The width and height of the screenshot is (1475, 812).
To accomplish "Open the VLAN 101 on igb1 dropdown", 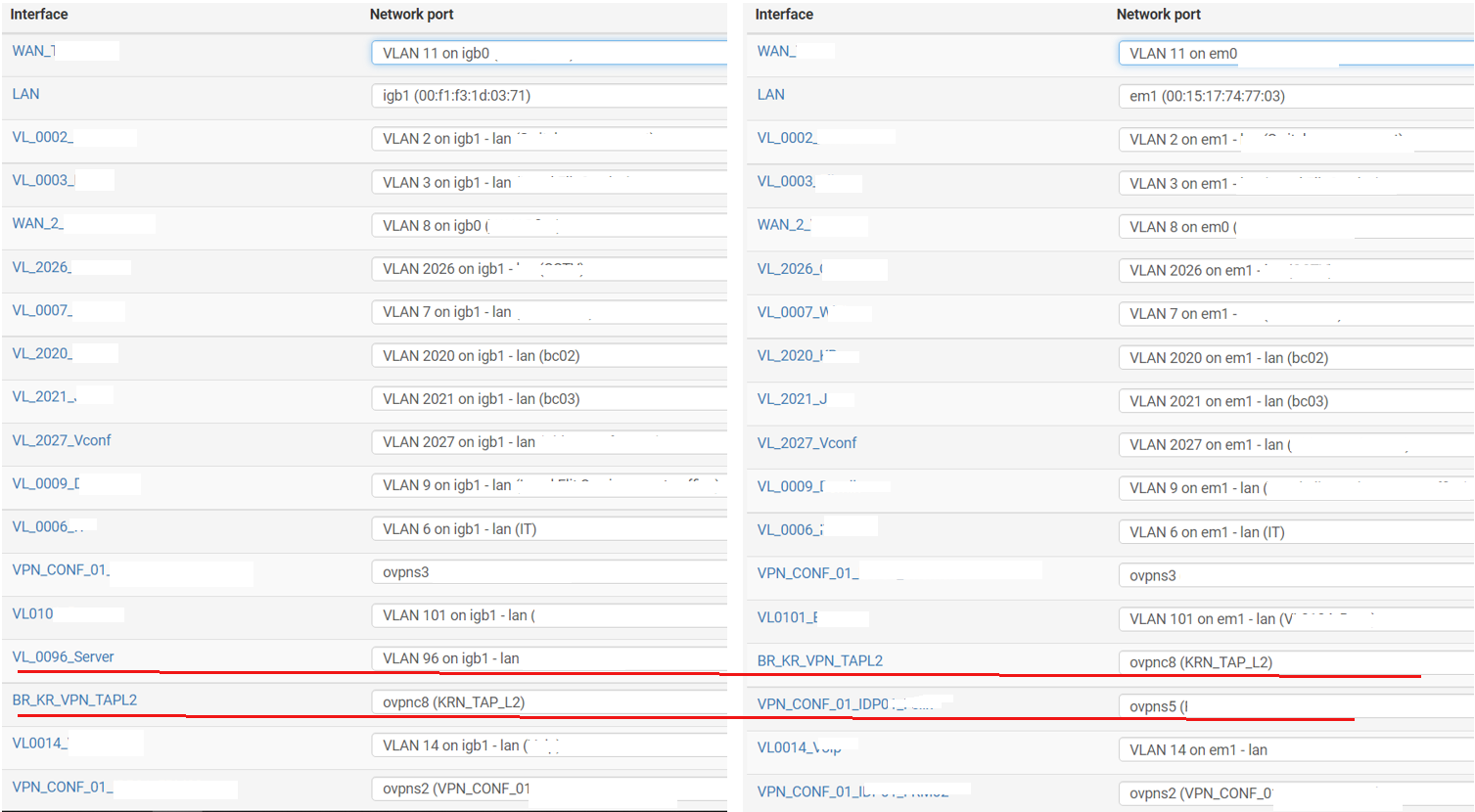I will click(x=549, y=614).
